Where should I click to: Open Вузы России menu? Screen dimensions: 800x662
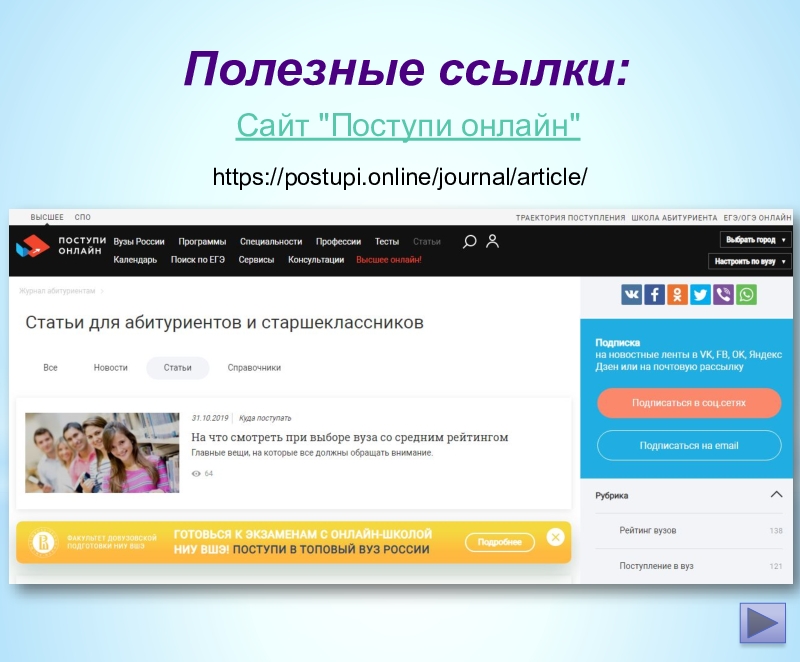point(139,242)
